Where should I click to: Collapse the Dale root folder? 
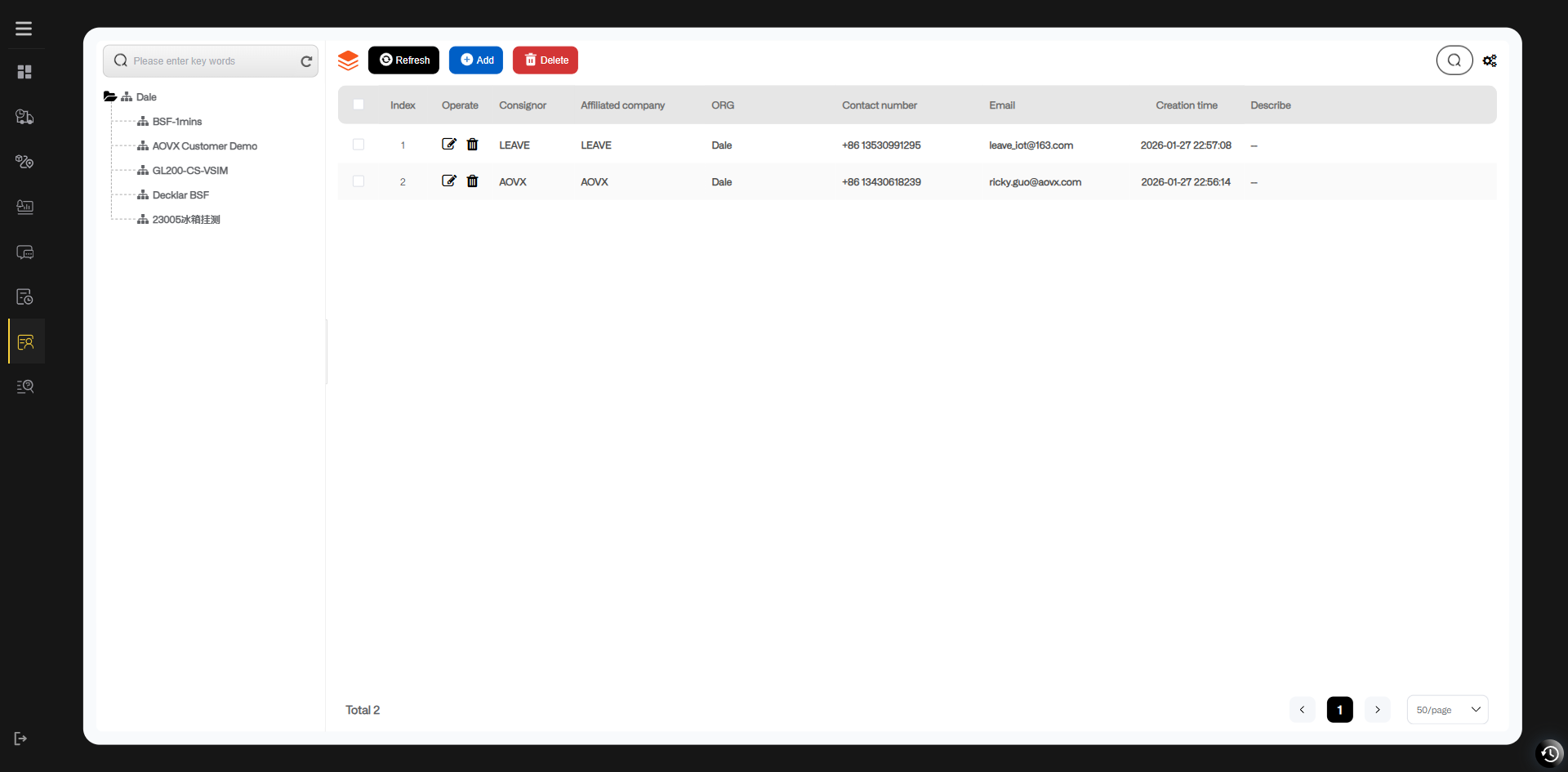110,96
